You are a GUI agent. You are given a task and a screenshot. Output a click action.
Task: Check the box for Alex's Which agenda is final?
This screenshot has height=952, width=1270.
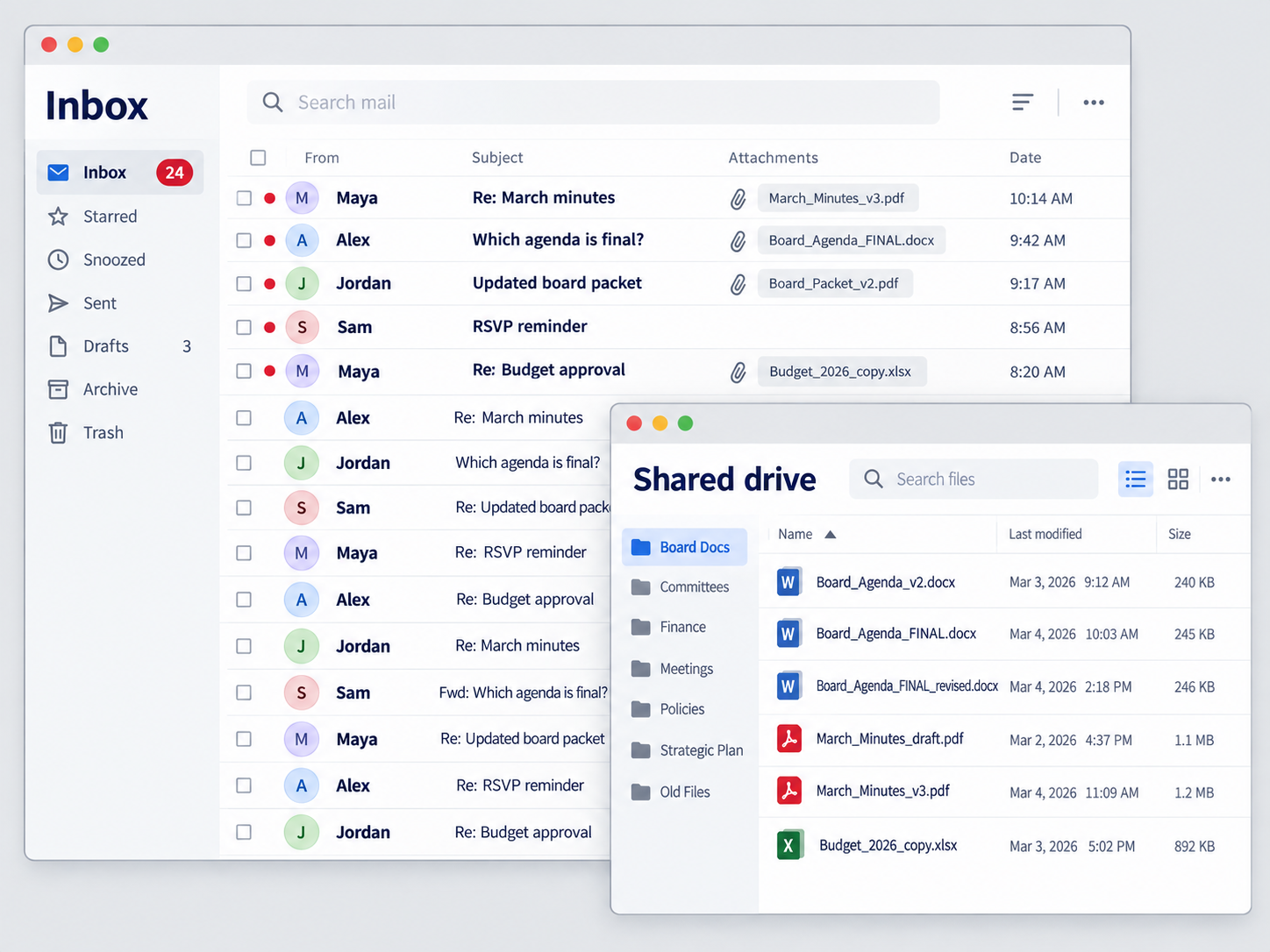point(244,240)
